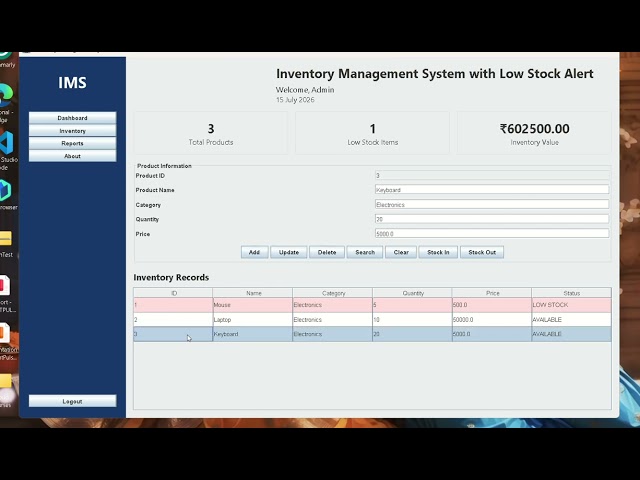Open the Dashboard section in sidebar
The height and width of the screenshot is (480, 640).
click(72, 118)
